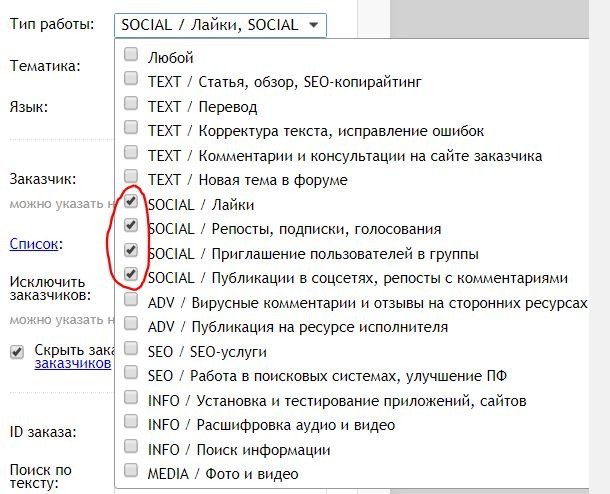Uncheck SOCIAL / Лайки checkbox
This screenshot has width=610, height=494.
pos(131,201)
